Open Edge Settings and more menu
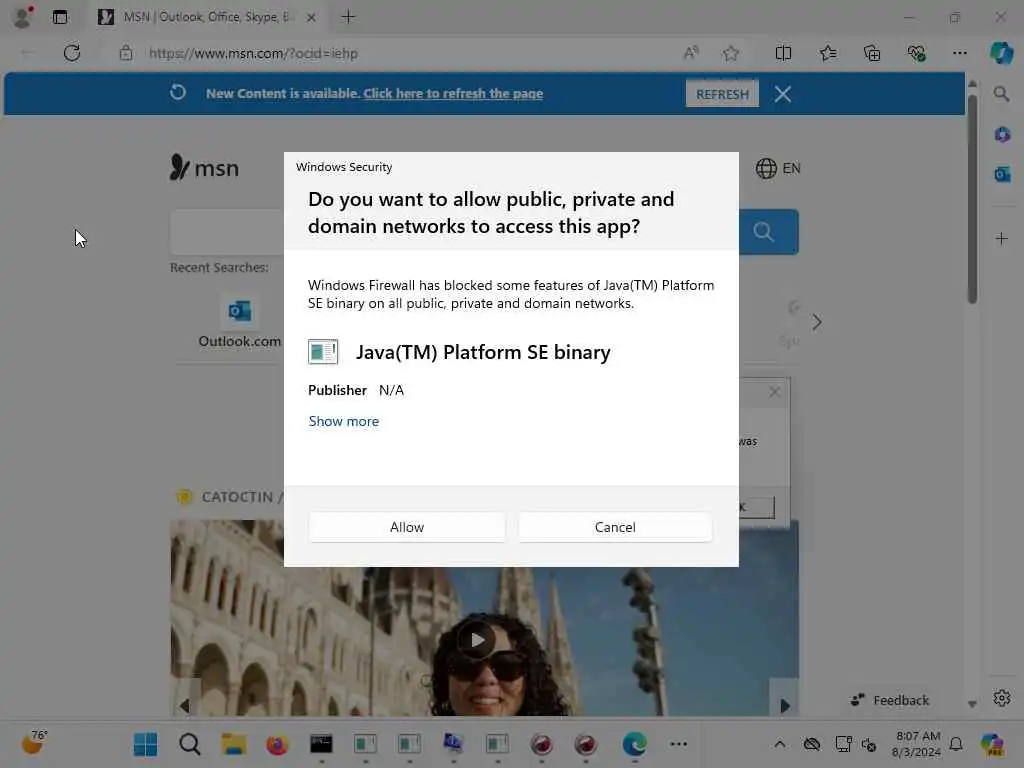This screenshot has height=768, width=1024. point(959,53)
